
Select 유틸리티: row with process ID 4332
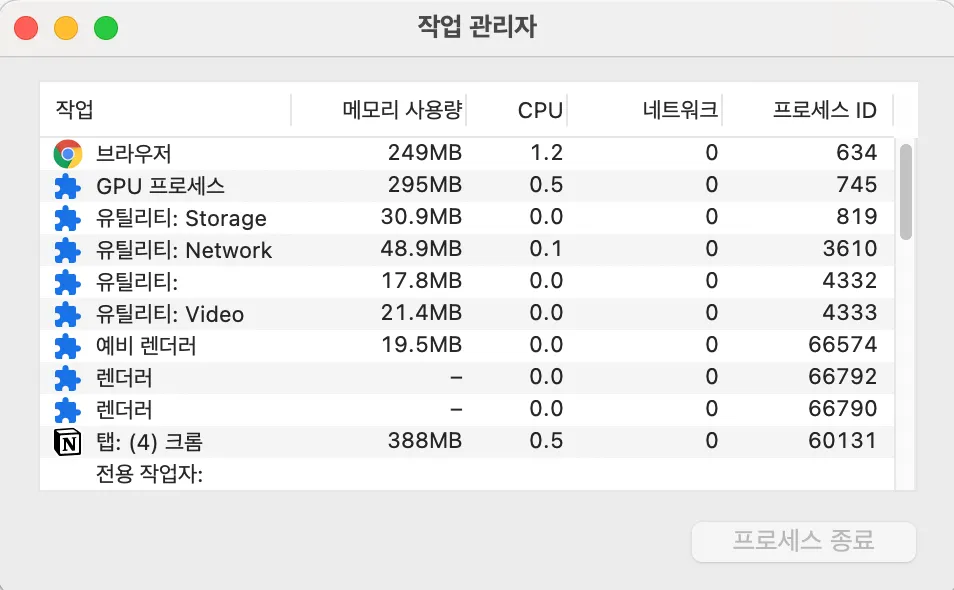400,281
